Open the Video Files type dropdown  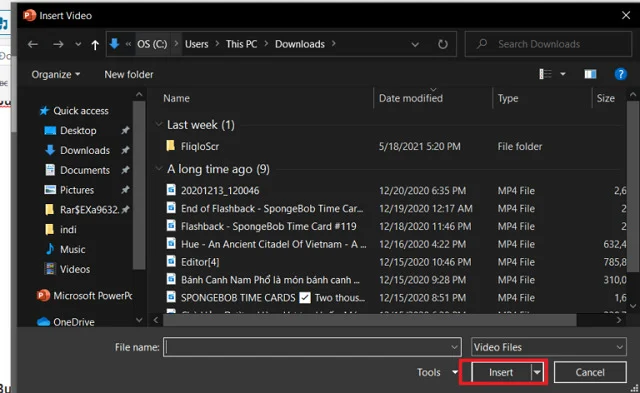pyautogui.click(x=549, y=347)
